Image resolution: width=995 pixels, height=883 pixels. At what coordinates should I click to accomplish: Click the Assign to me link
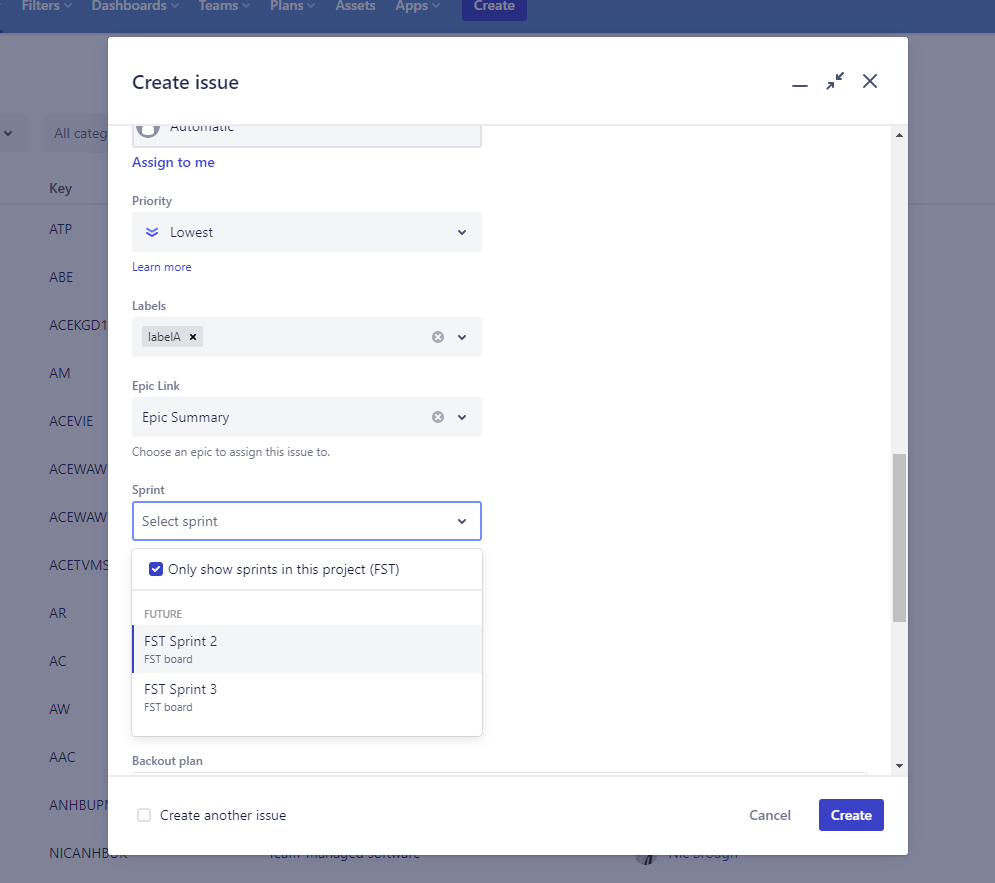click(x=173, y=162)
